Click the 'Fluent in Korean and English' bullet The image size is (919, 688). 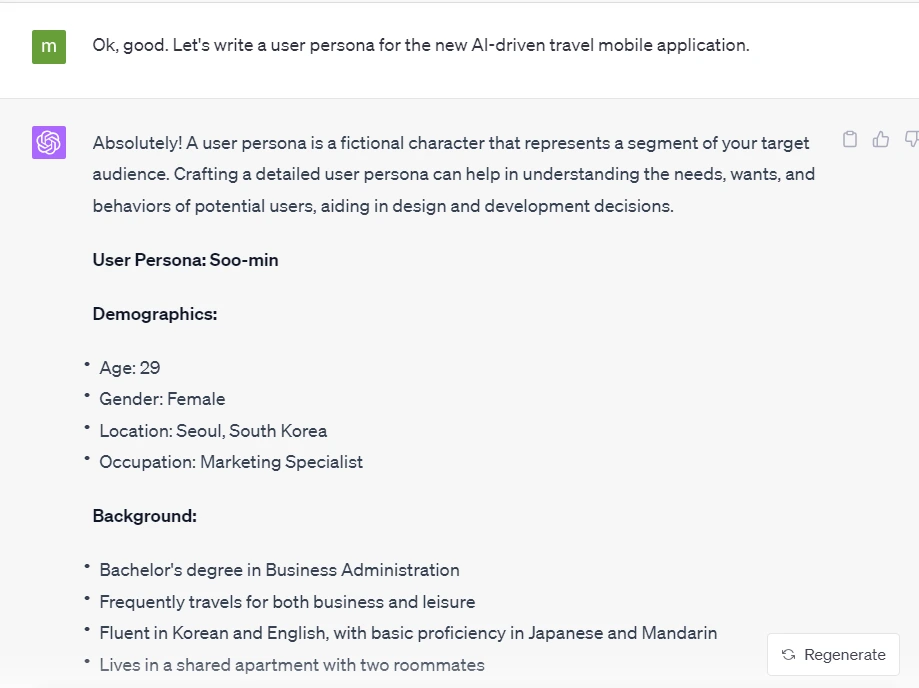click(408, 633)
